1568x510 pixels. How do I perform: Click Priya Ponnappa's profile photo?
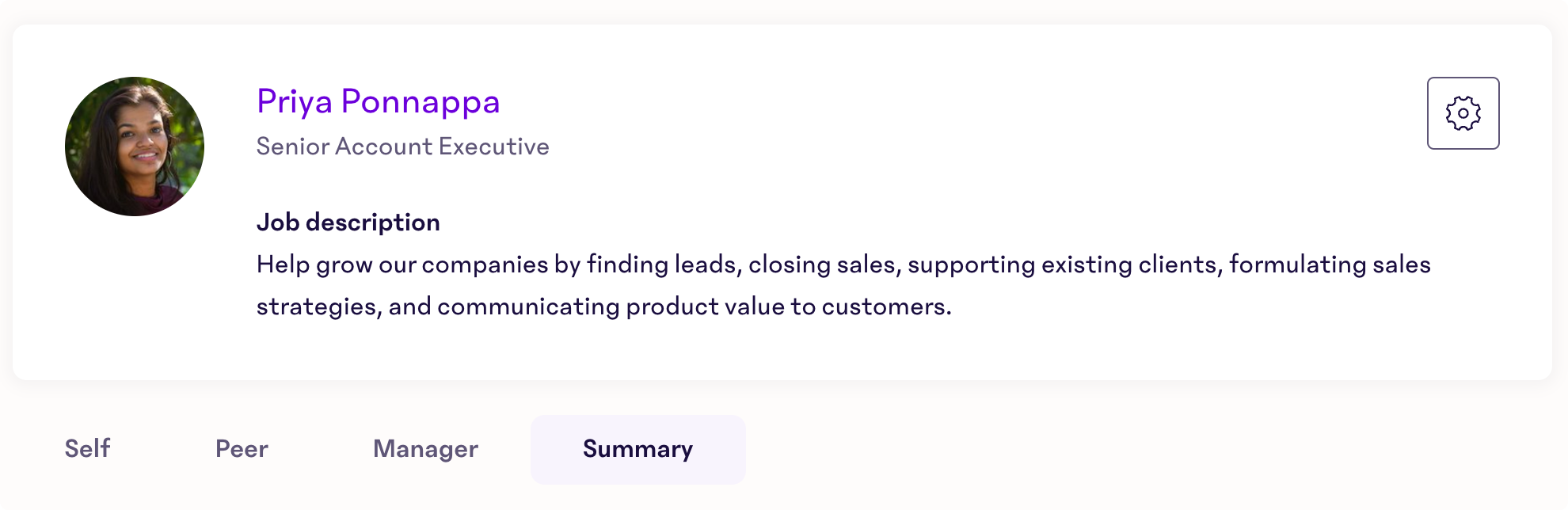click(x=135, y=147)
